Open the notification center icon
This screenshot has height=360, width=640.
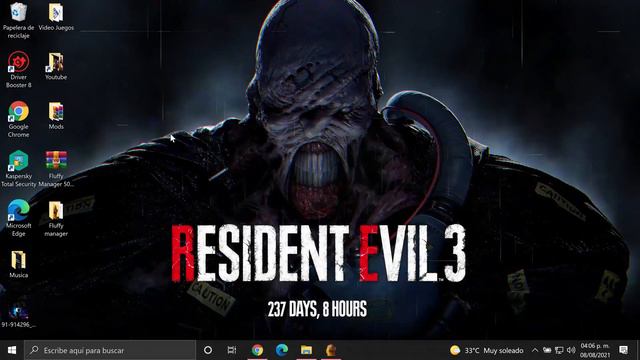(x=623, y=350)
